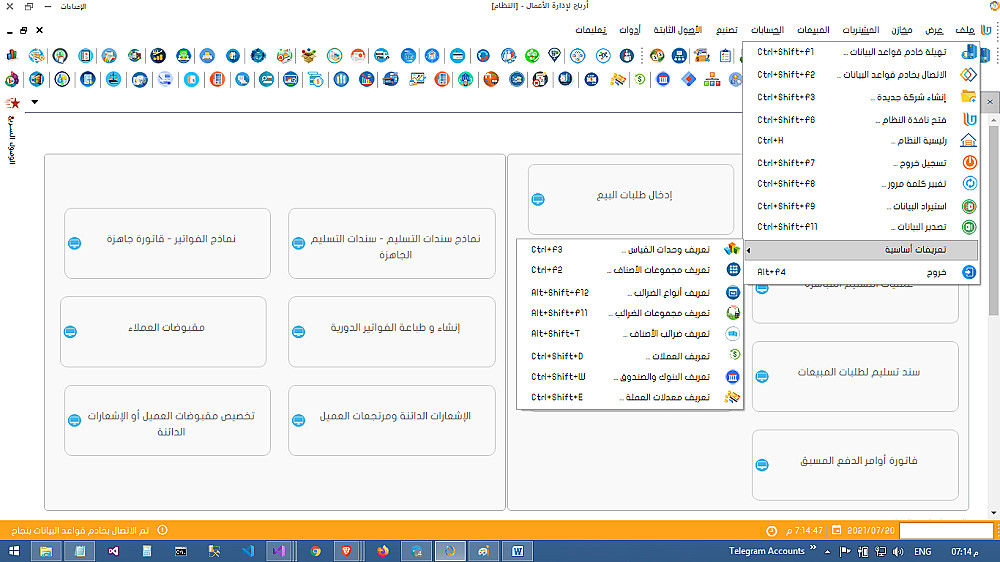Open the مخازن menu
The width and height of the screenshot is (1000, 562).
(x=902, y=30)
